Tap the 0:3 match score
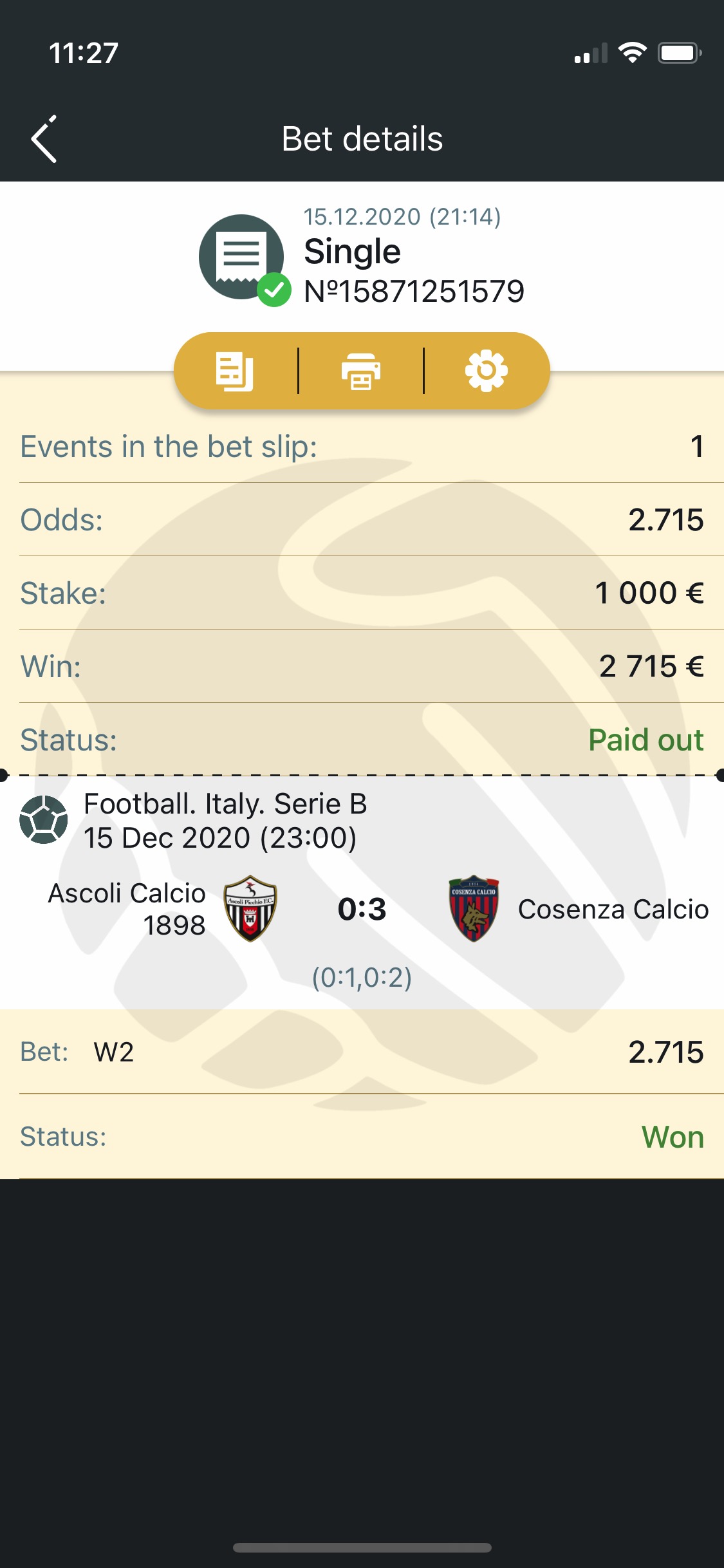Screen dimensions: 724x1568 point(362,909)
